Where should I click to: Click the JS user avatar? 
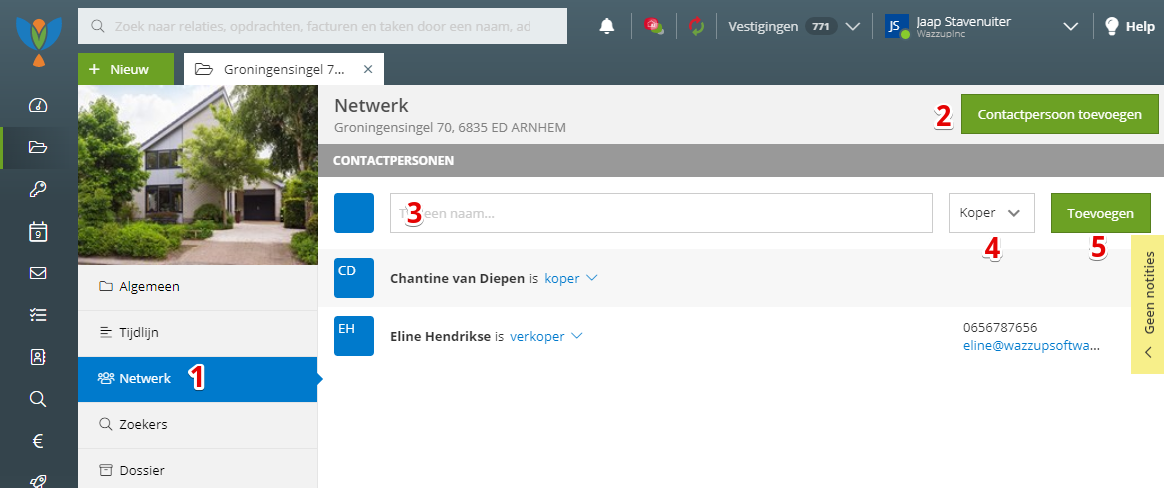897,27
